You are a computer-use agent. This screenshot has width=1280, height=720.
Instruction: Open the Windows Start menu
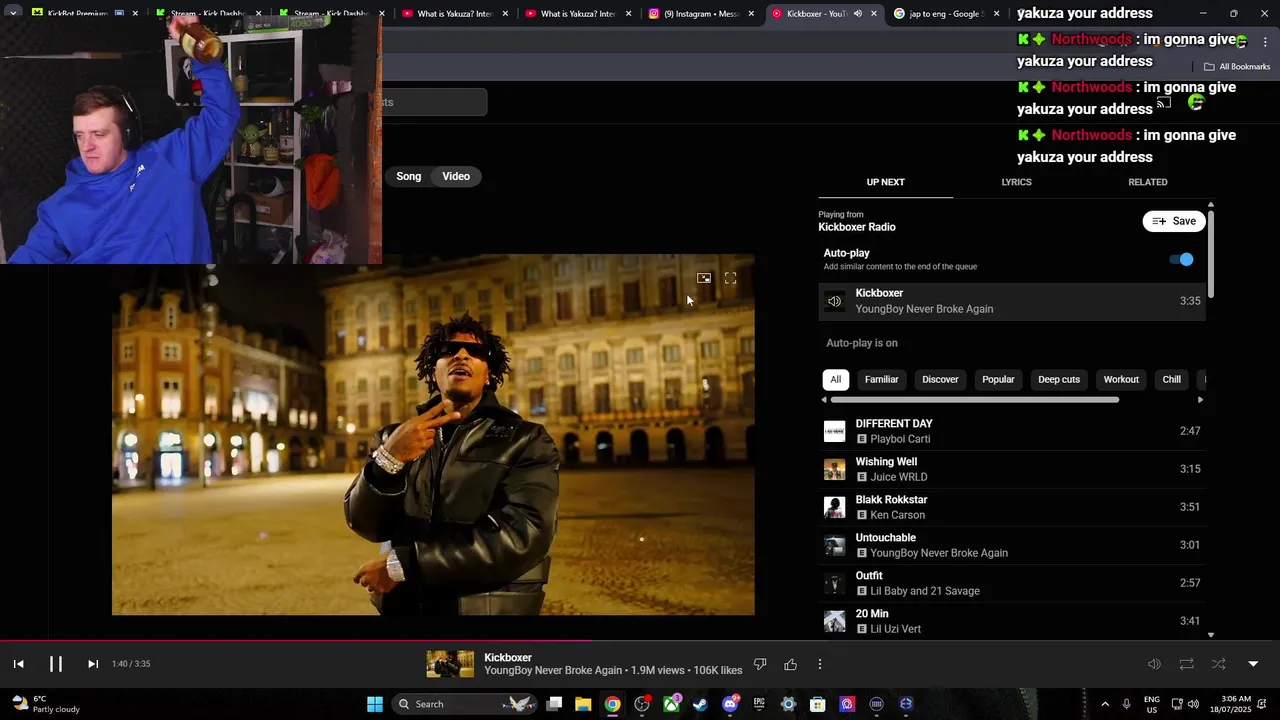click(375, 704)
